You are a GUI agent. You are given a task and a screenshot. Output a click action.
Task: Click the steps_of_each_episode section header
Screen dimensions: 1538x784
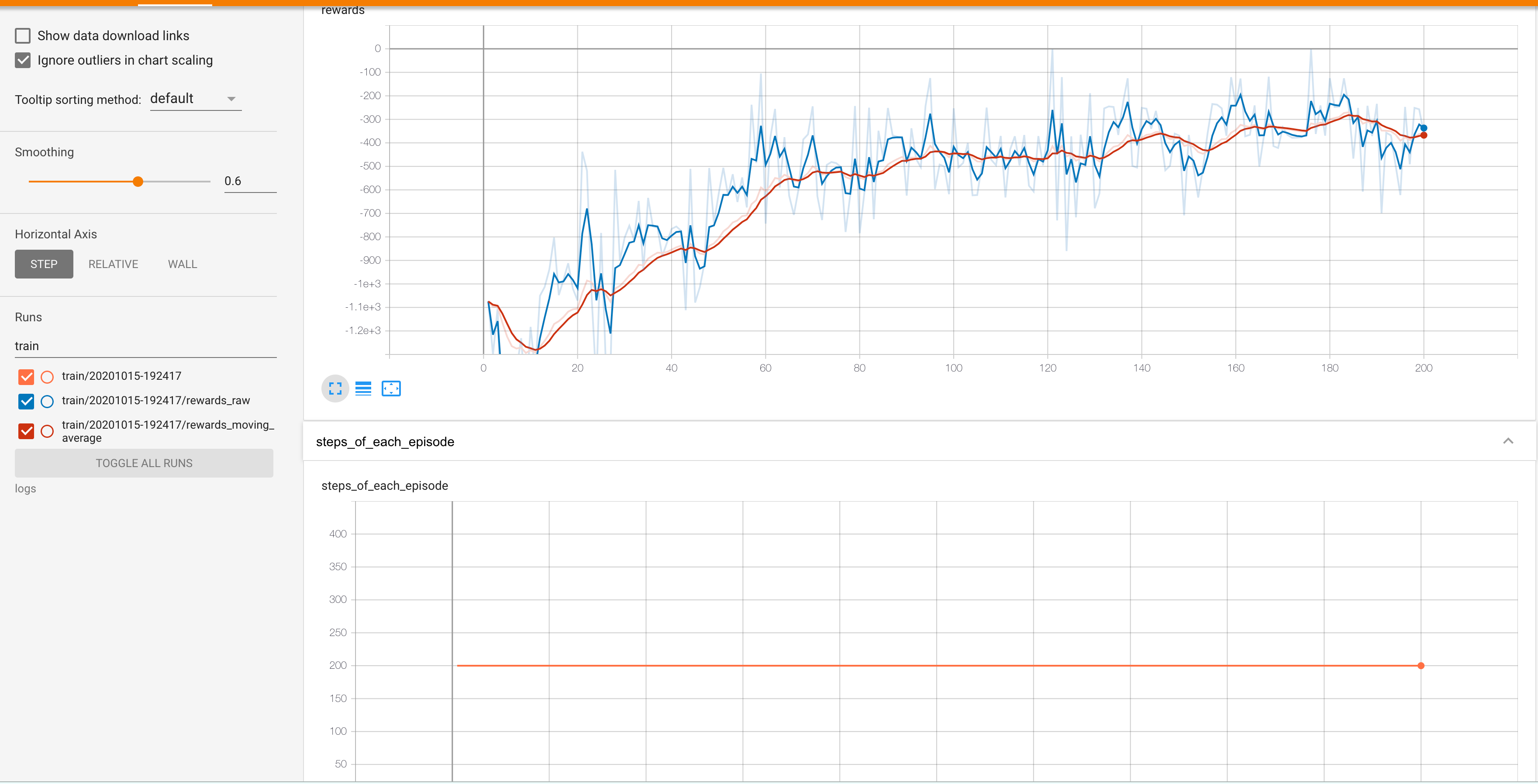[385, 442]
